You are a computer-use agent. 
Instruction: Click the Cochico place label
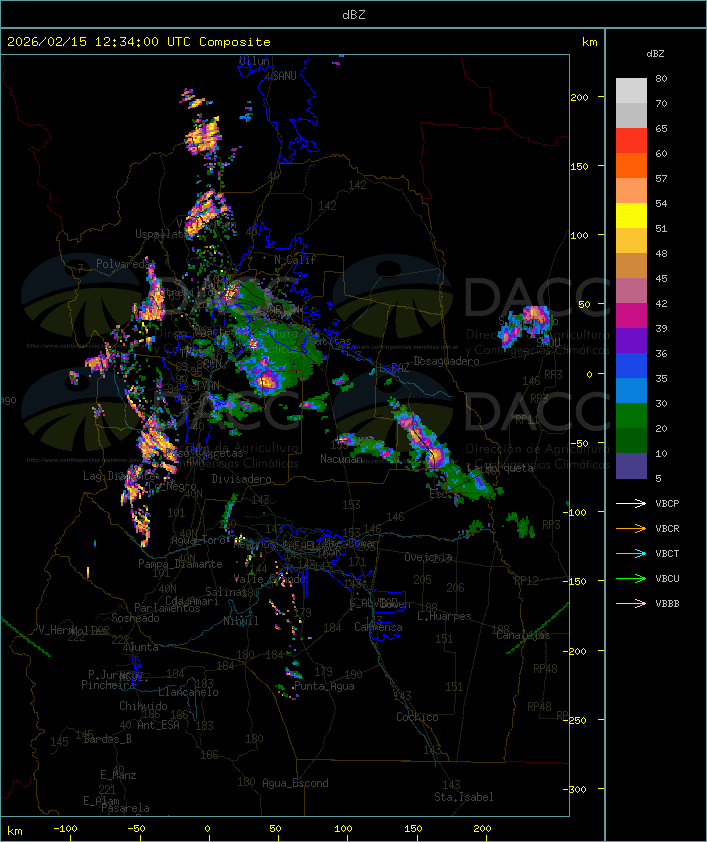pyautogui.click(x=417, y=717)
